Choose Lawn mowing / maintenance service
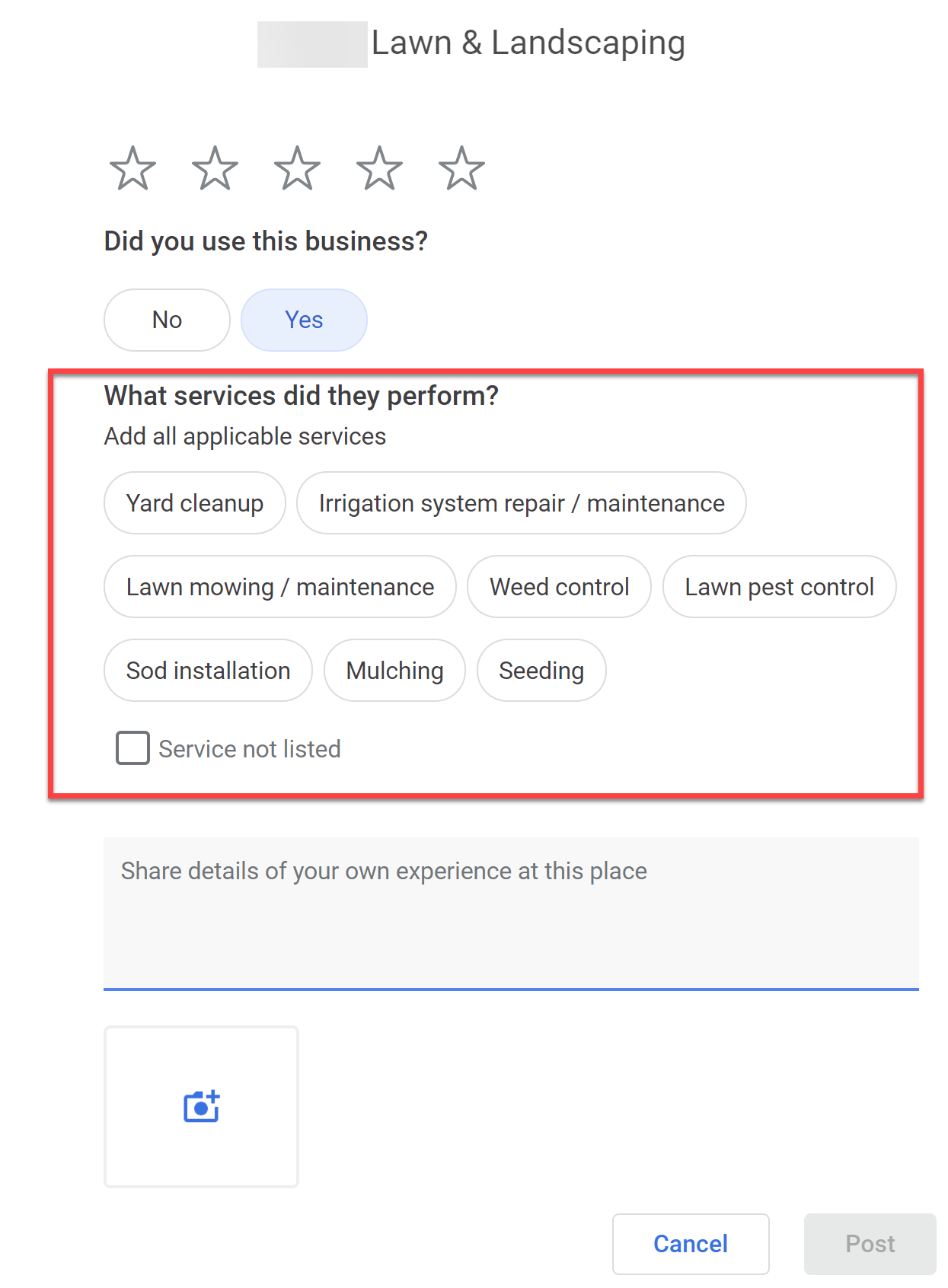 point(279,586)
